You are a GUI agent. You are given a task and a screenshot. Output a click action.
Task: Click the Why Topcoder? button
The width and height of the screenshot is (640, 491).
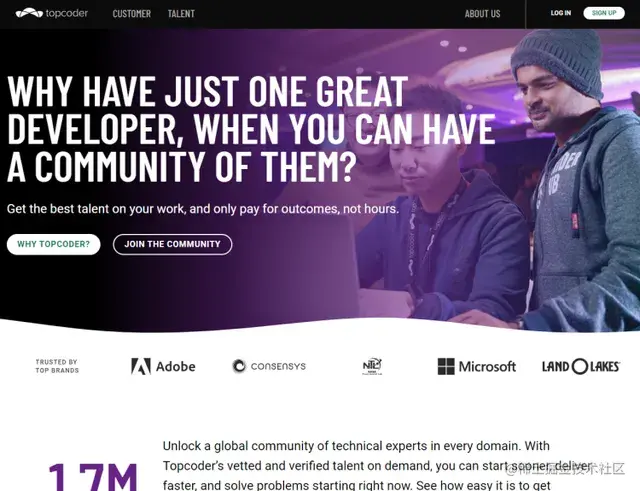53,244
